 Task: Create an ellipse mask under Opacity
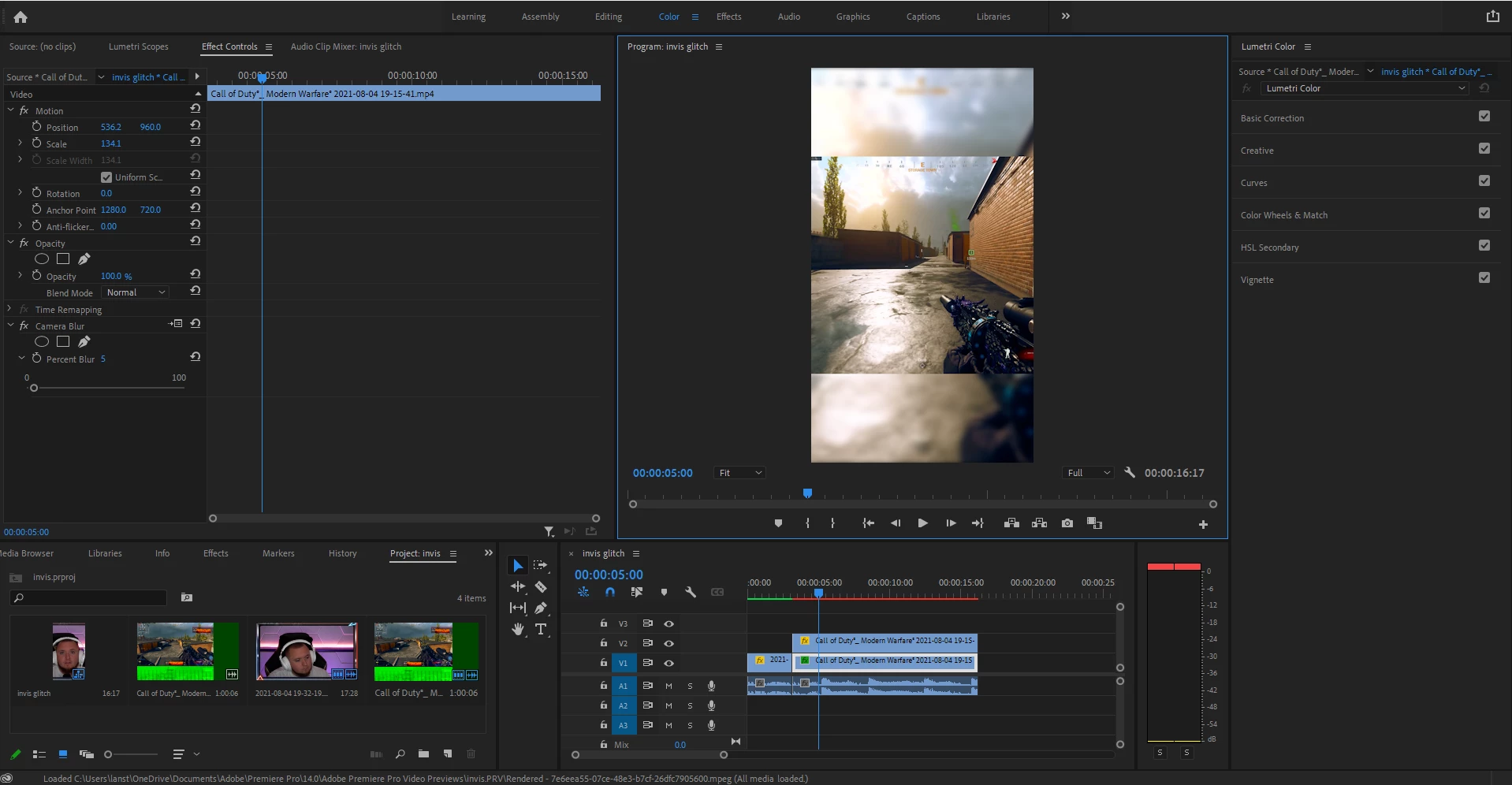coord(42,259)
